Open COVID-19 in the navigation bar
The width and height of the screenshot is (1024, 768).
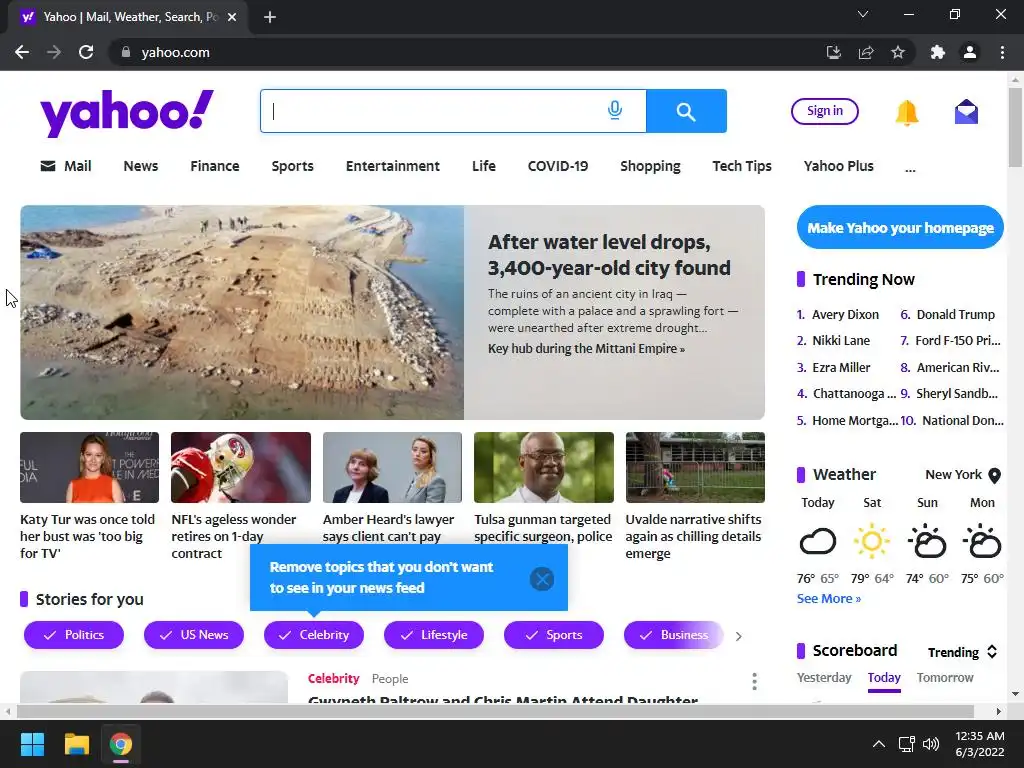(x=558, y=166)
